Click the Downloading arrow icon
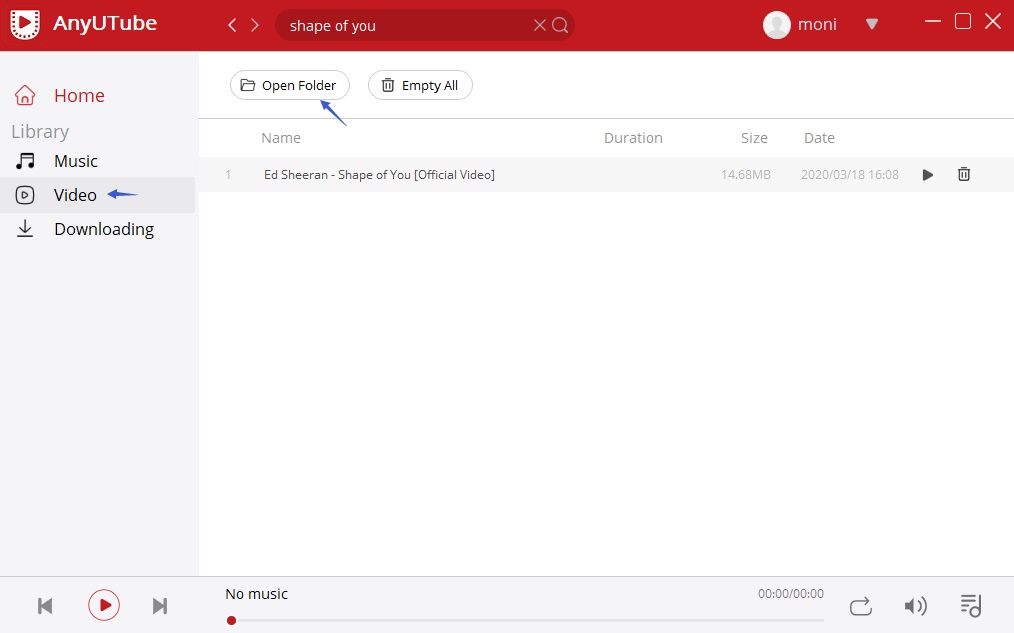The image size is (1014, 633). tap(25, 229)
